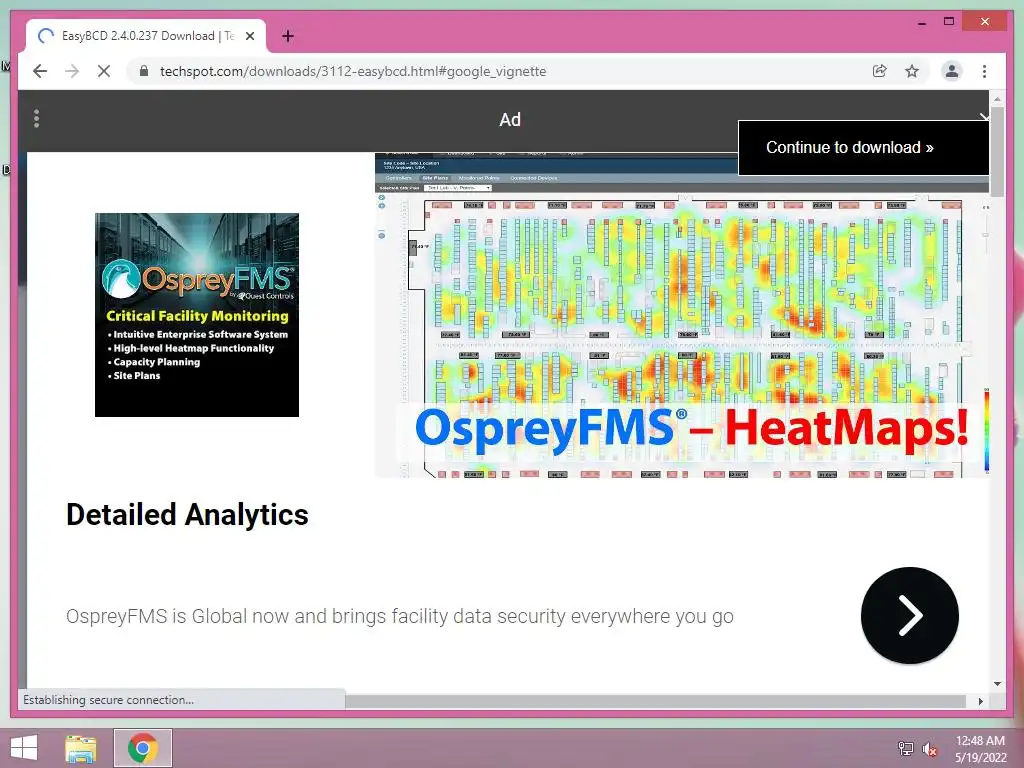The width and height of the screenshot is (1024, 768).
Task: Open File Explorer from taskbar
Action: (81, 748)
